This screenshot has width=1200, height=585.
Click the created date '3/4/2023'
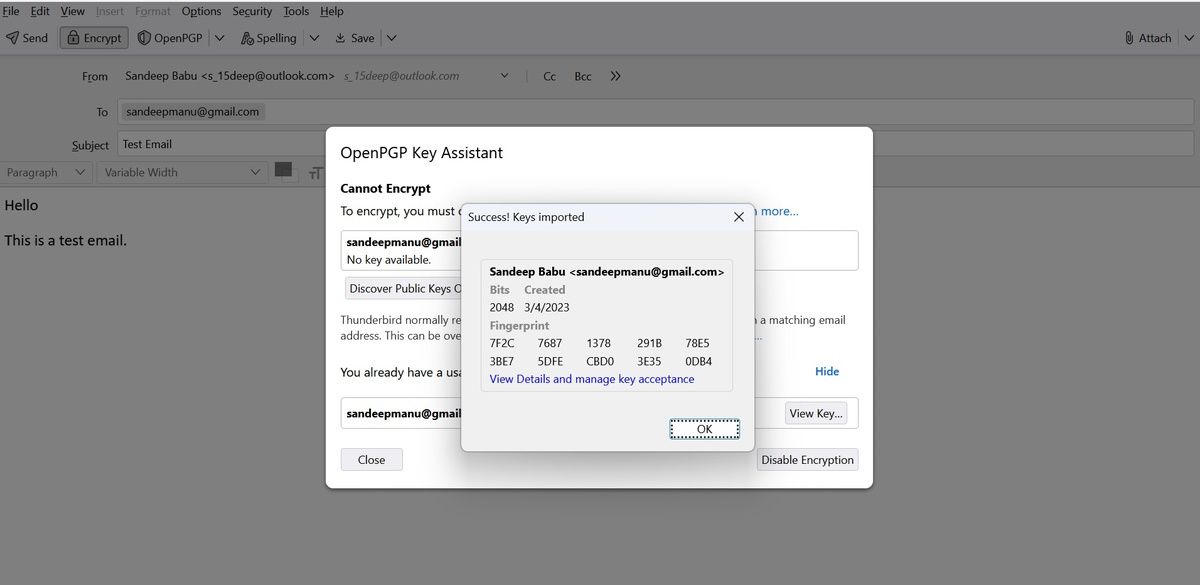click(x=547, y=307)
